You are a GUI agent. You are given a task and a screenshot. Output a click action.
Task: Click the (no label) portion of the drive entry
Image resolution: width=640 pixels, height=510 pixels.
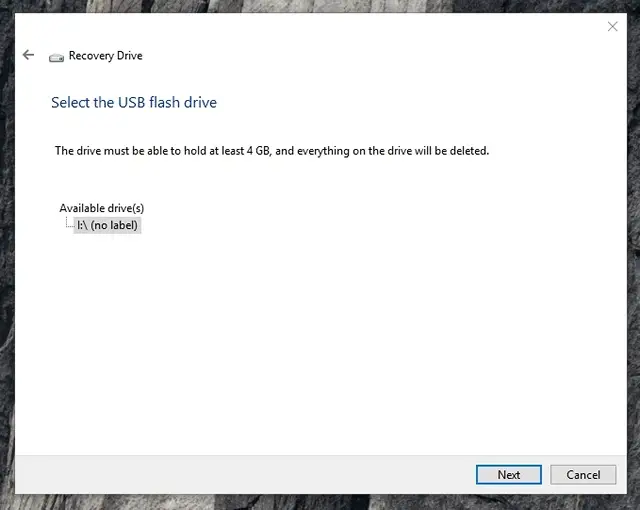pos(114,225)
